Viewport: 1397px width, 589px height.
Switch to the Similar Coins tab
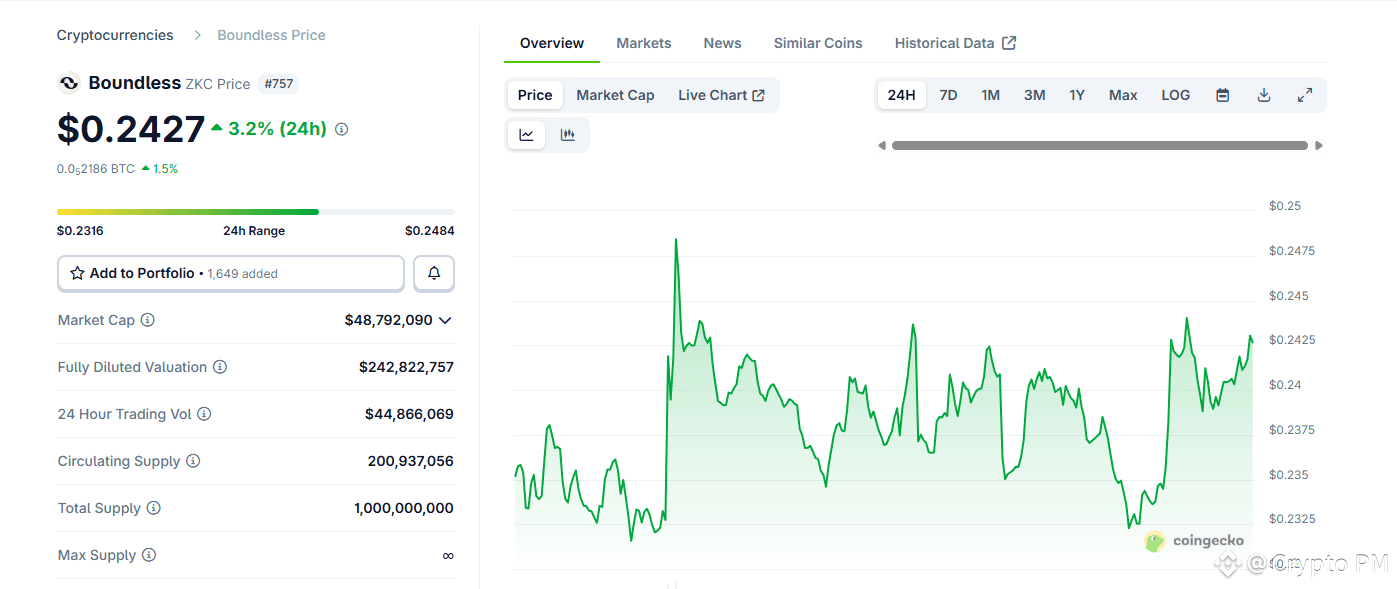817,43
